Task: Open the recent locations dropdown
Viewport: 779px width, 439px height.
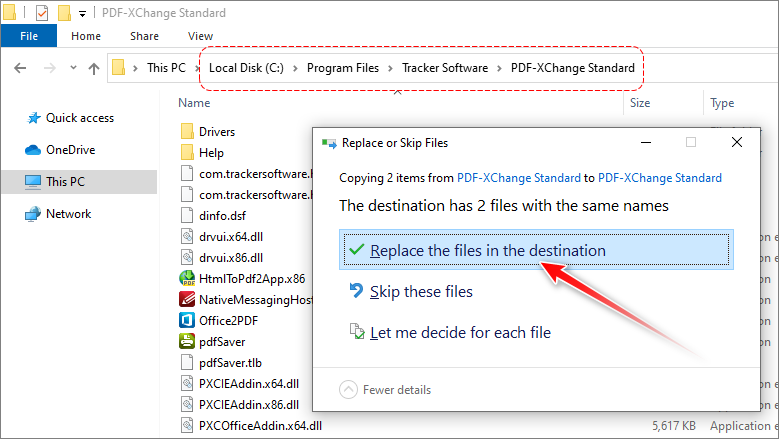Action: (x=73, y=67)
